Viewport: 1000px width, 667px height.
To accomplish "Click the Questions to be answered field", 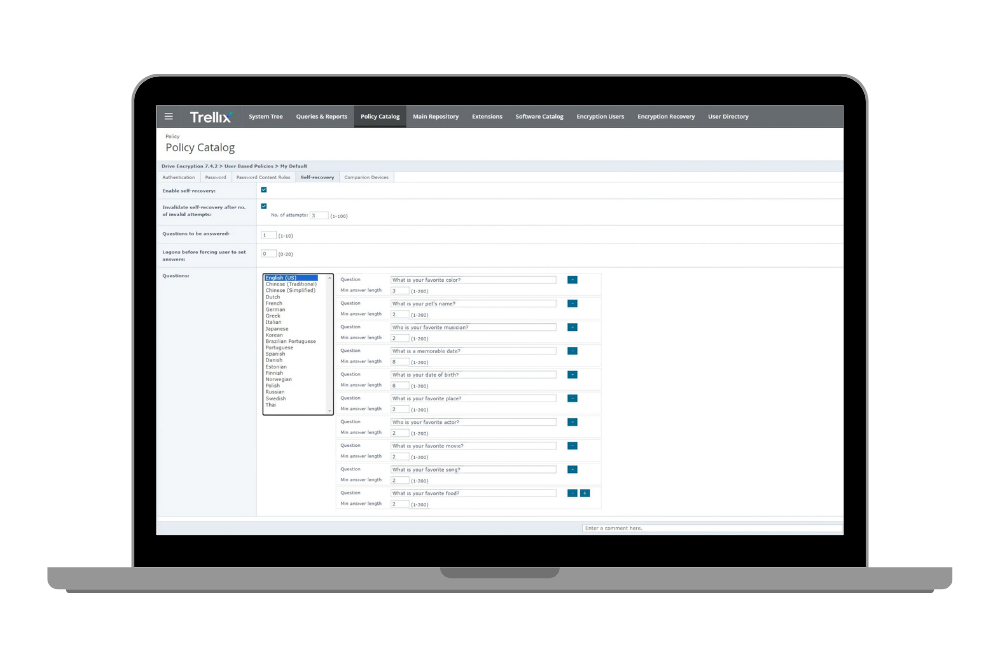I will pyautogui.click(x=268, y=235).
